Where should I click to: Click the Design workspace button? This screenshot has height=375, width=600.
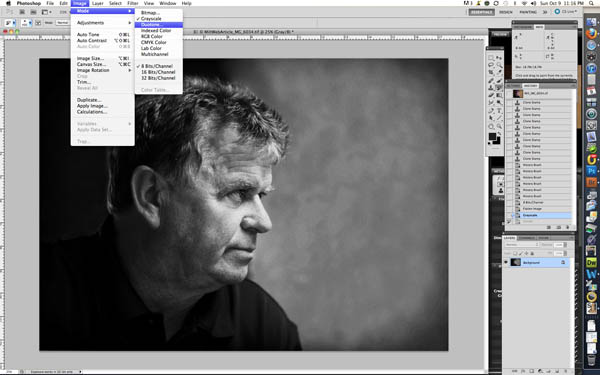[505, 12]
